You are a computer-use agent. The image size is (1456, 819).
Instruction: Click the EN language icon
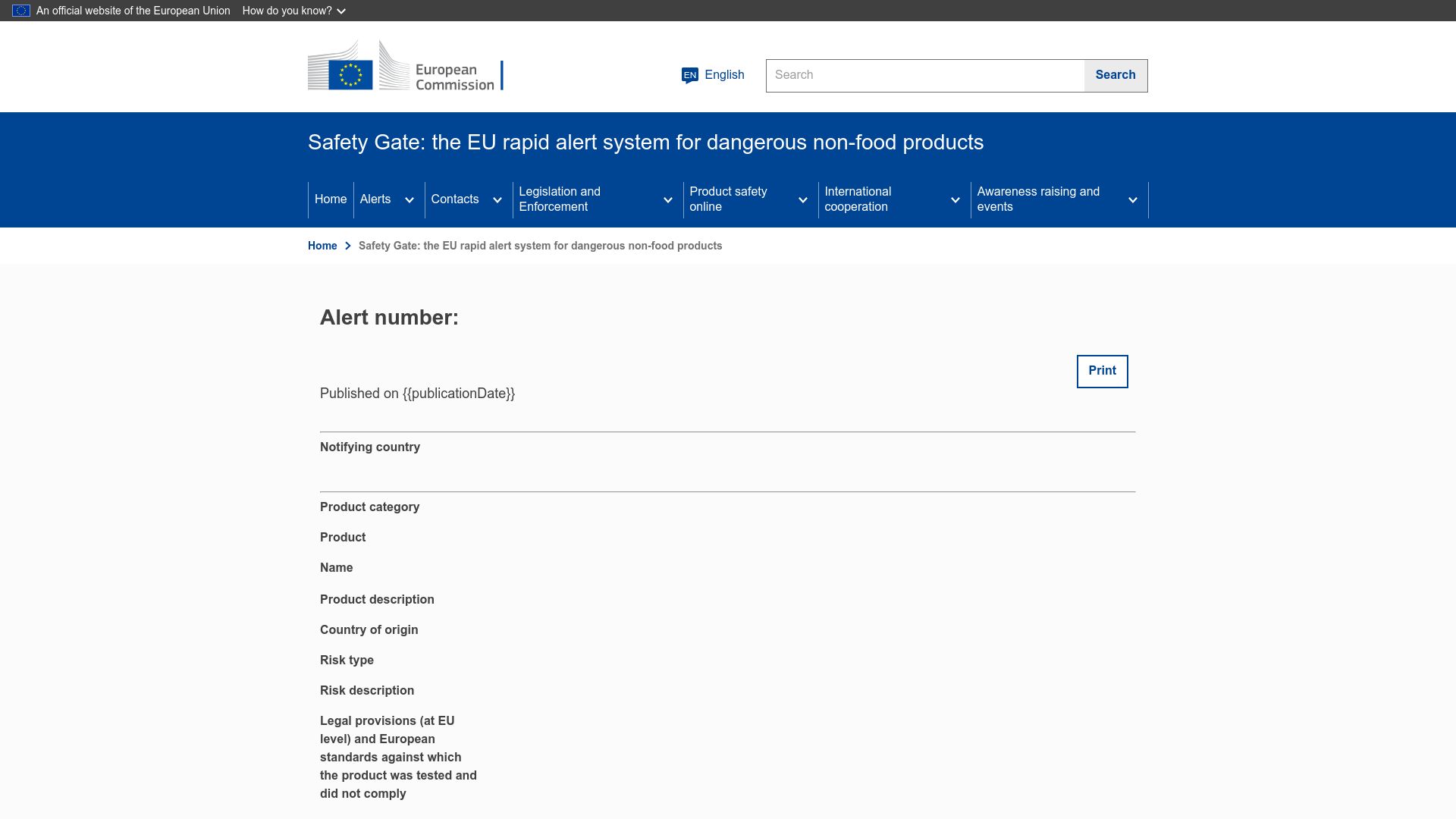point(690,75)
